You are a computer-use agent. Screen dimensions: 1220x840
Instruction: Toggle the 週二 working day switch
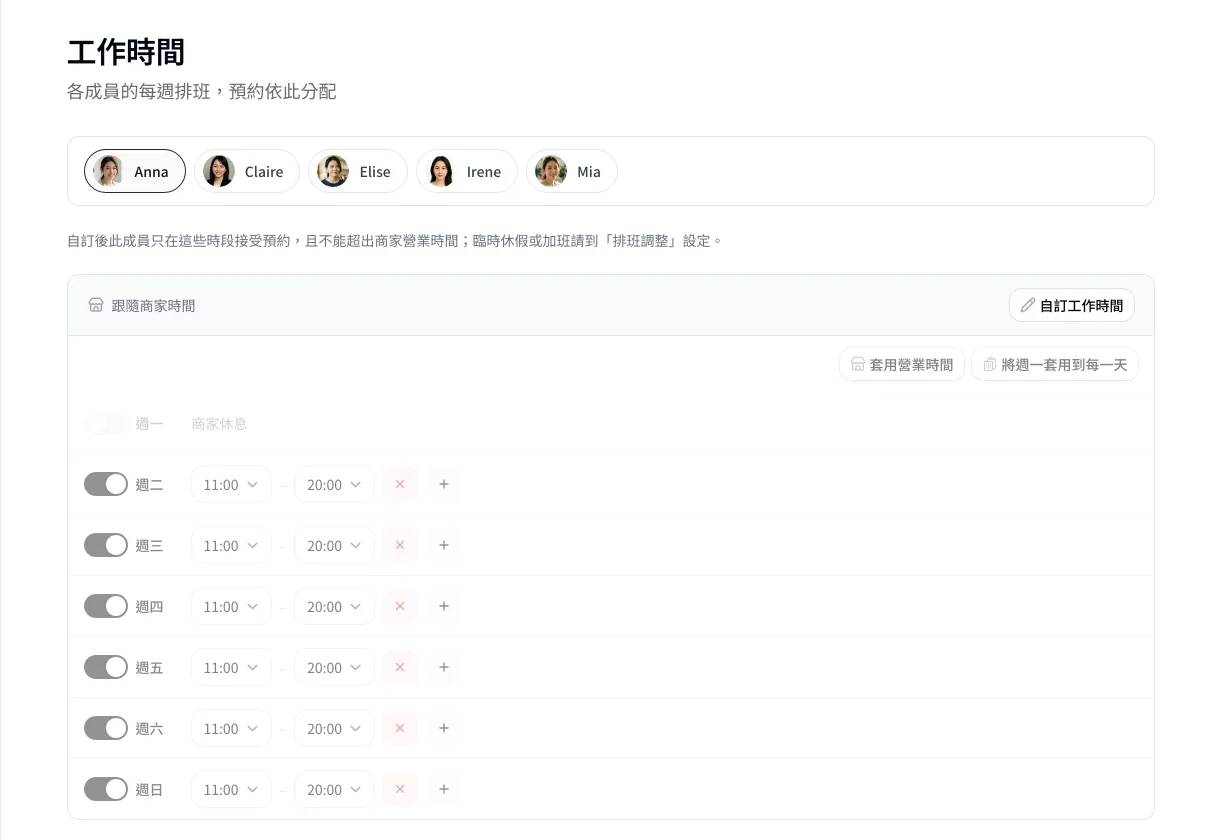tap(106, 484)
